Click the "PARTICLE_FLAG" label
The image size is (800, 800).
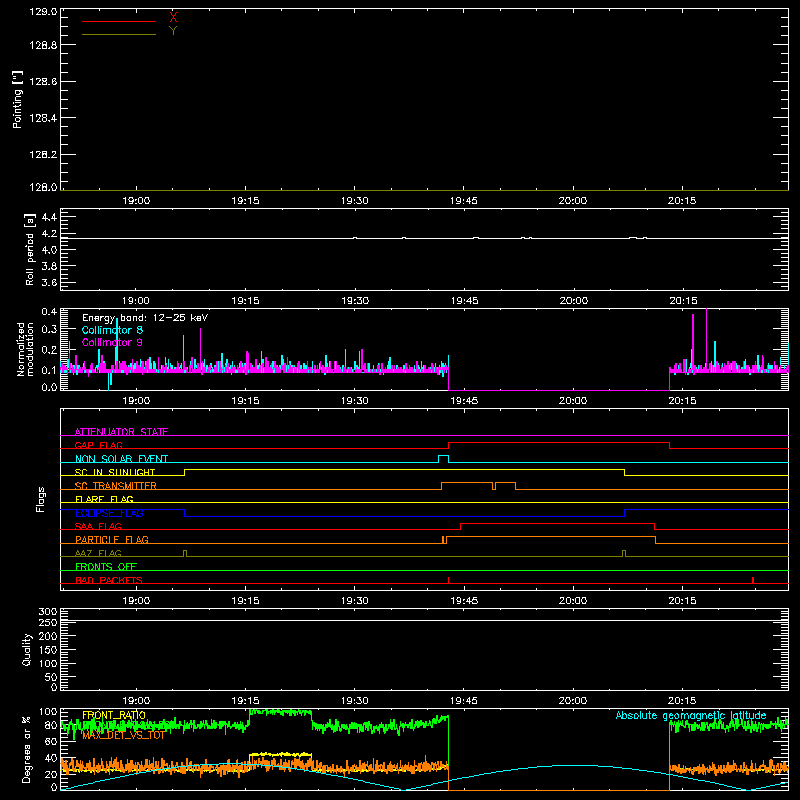tap(112, 539)
